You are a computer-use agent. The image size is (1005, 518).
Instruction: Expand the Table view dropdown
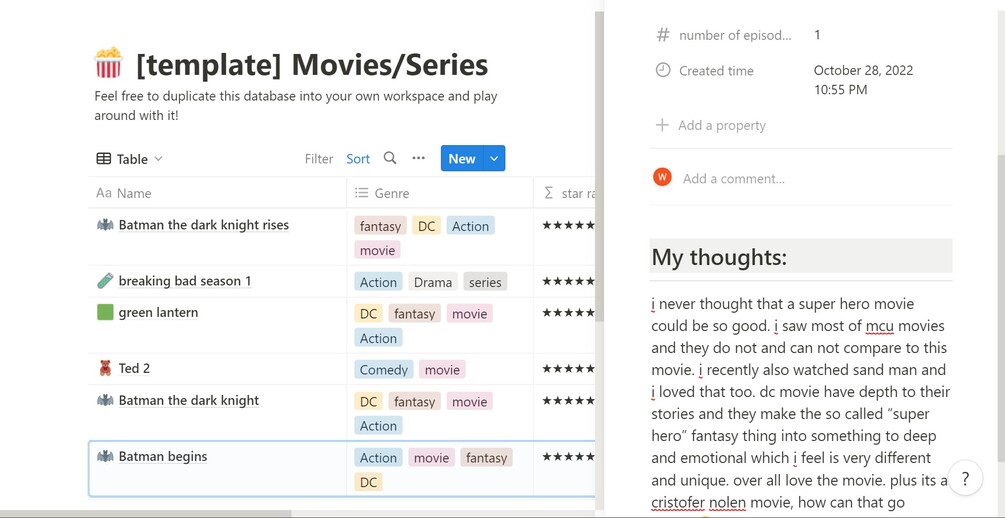(x=130, y=159)
